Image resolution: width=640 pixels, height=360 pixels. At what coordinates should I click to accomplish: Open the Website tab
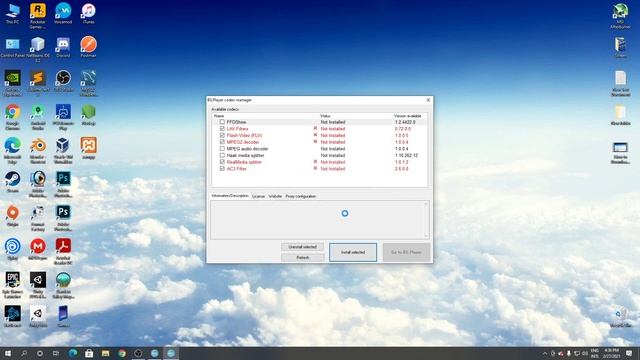click(275, 196)
